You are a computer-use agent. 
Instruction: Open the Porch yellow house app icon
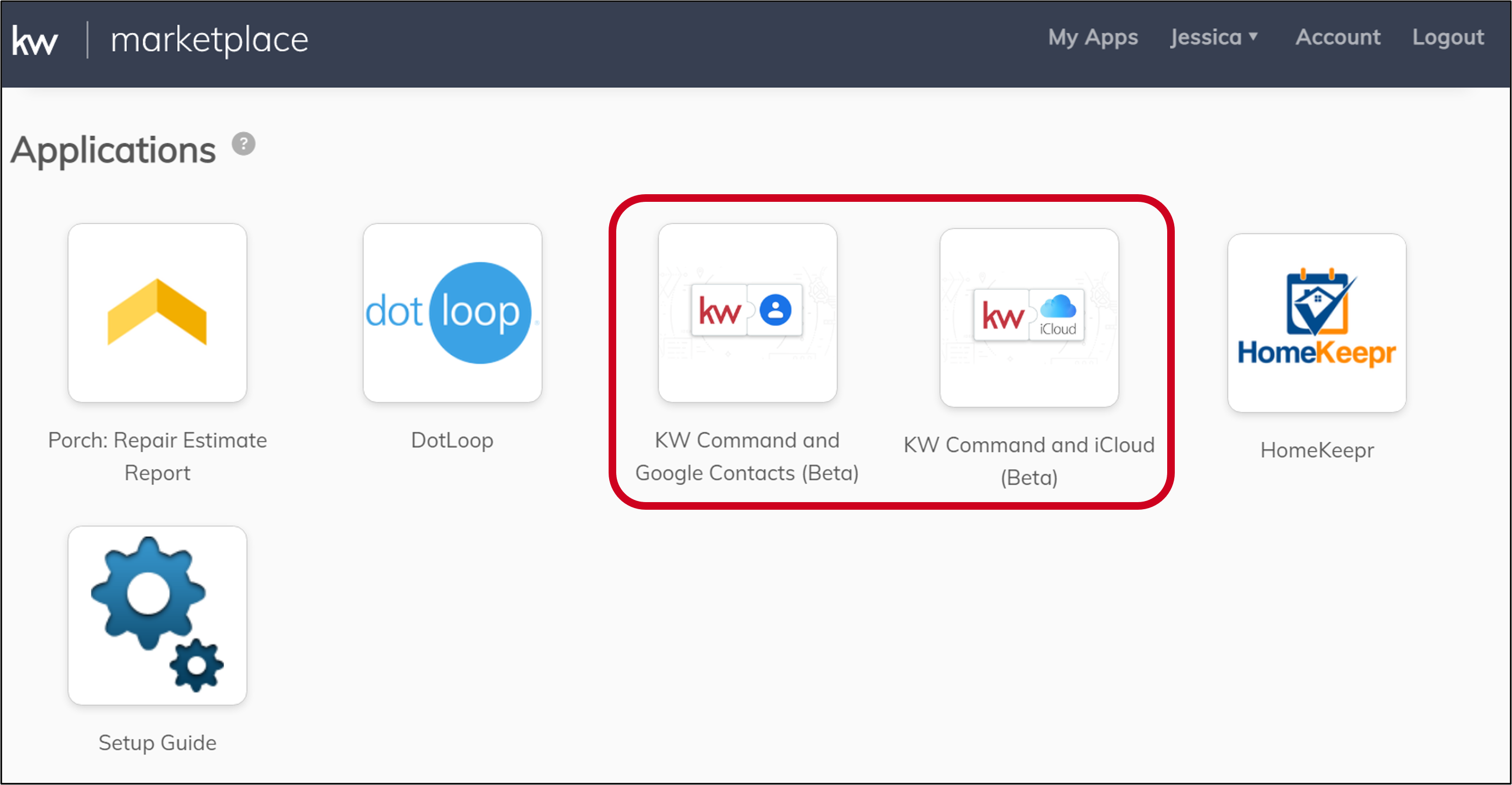pyautogui.click(x=157, y=312)
